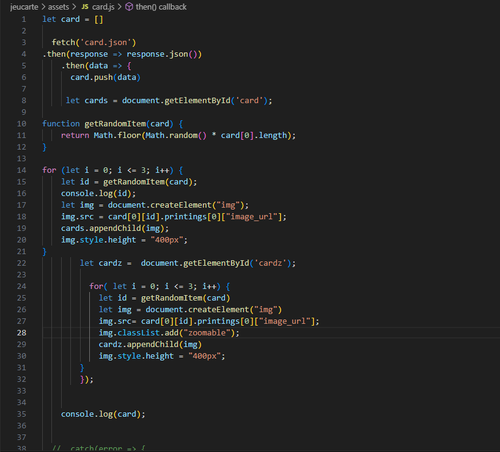Click 'for( let i = 0; i <= 3; i++) {' on line 24
Viewport: 500px width, 452px height.
pos(160,287)
